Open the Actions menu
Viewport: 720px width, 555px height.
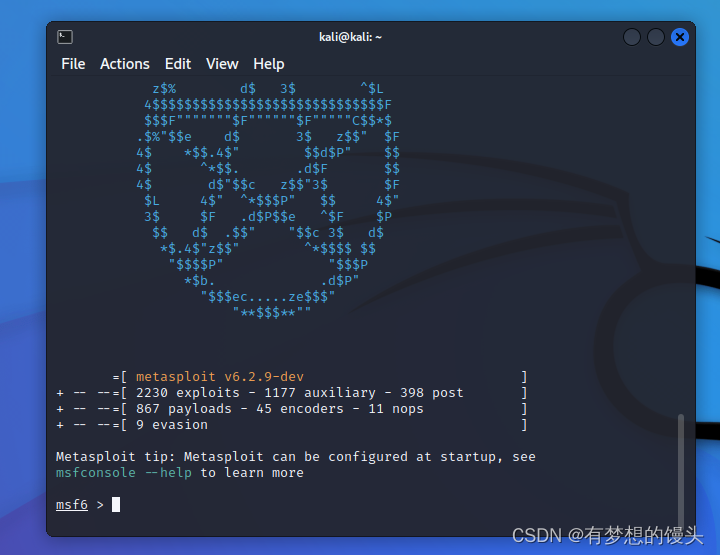pyautogui.click(x=125, y=64)
